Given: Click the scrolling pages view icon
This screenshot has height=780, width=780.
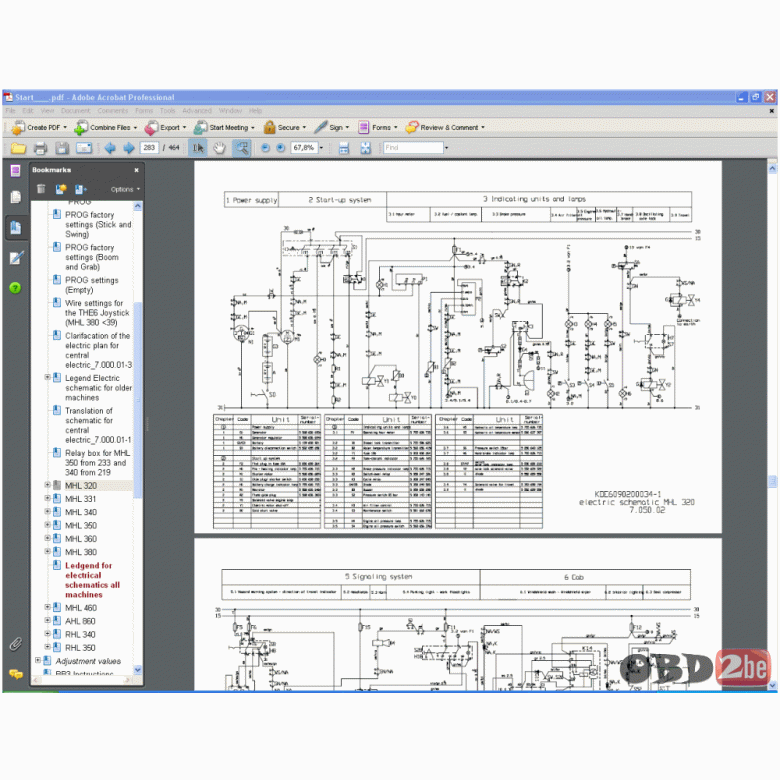Looking at the screenshot, I should [344, 148].
